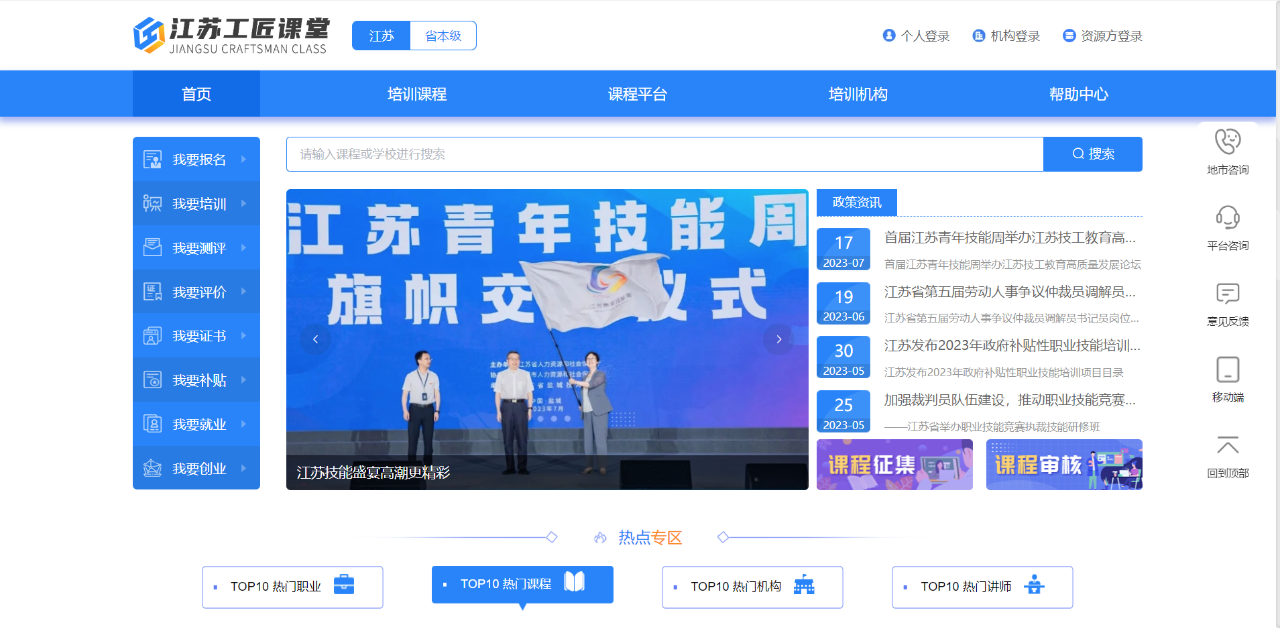Click the 机构登录 building icon
This screenshot has height=628, width=1280.
click(x=979, y=36)
